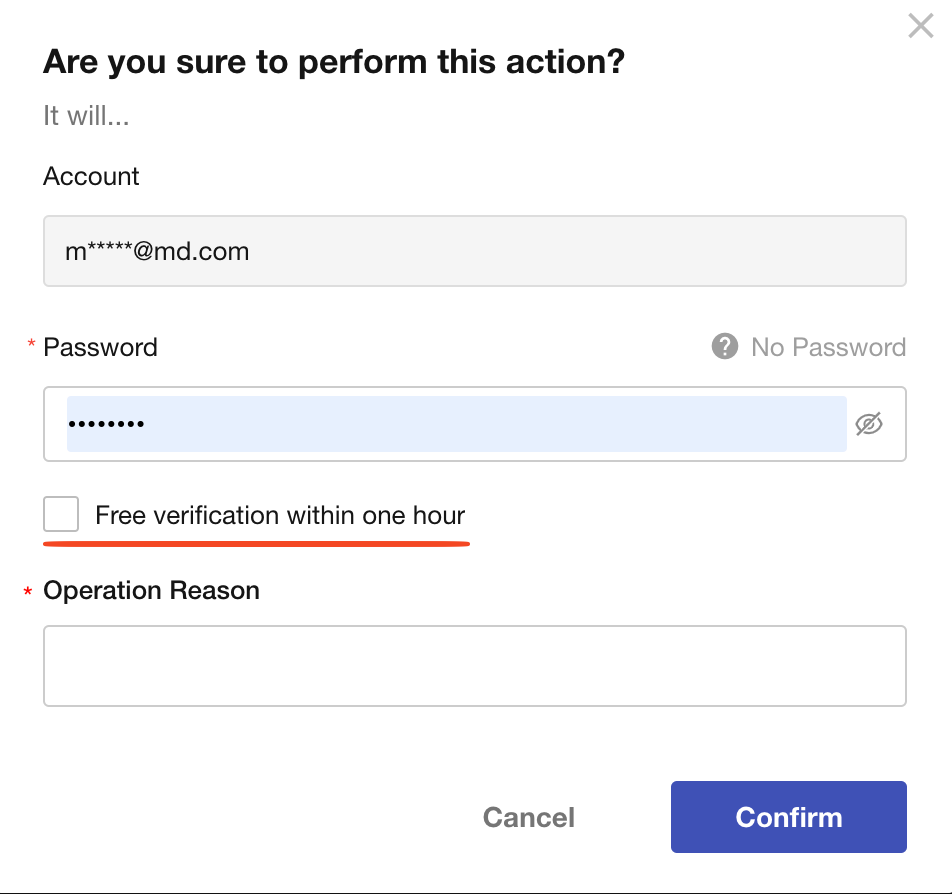
Task: Click the 'Password' field label
Action: pyautogui.click(x=100, y=347)
